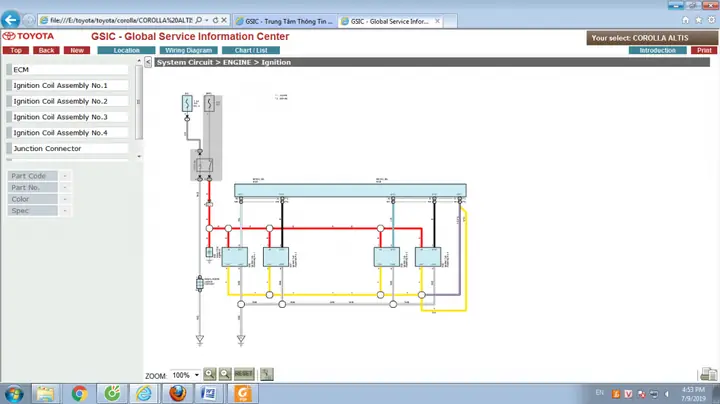Open the Location menu

126,50
